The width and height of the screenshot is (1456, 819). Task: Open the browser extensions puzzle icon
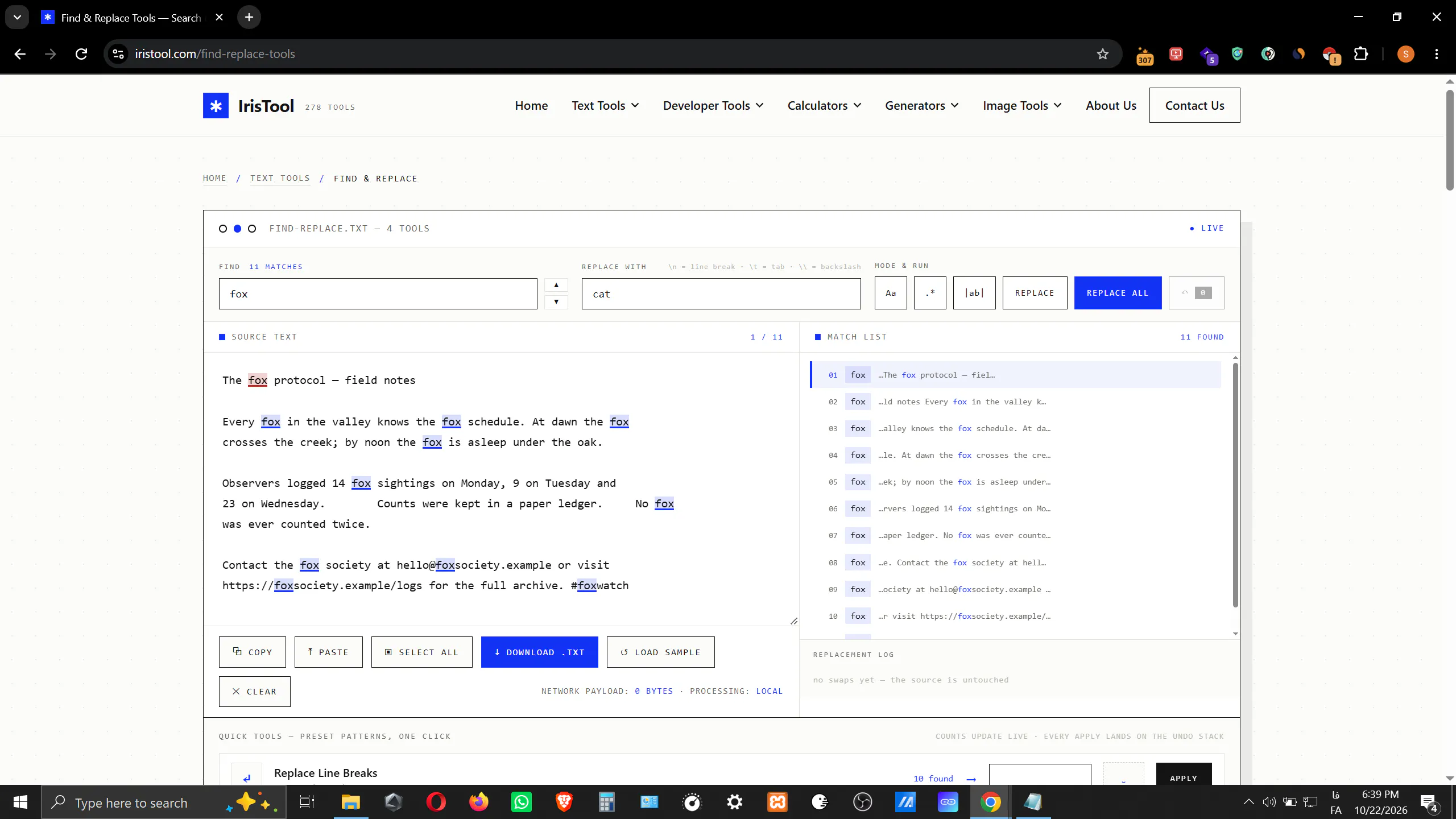pyautogui.click(x=1361, y=54)
